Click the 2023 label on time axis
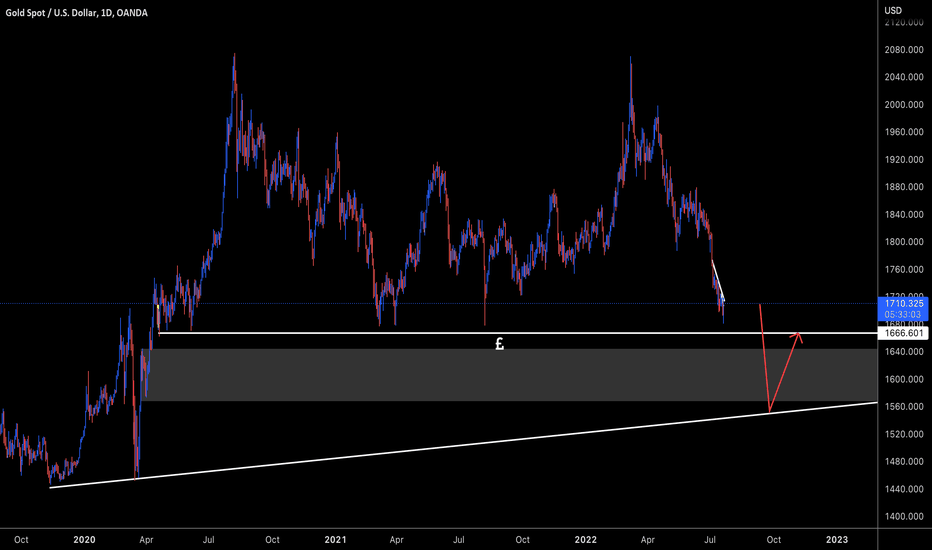The width and height of the screenshot is (932, 550). pyautogui.click(x=837, y=540)
